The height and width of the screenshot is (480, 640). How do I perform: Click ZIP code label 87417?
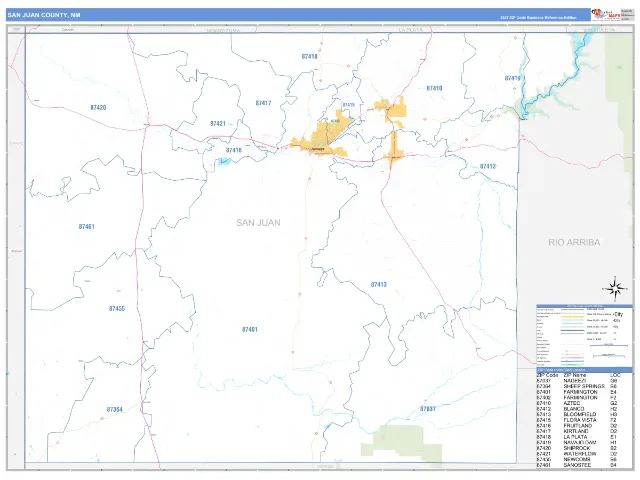[x=263, y=103]
